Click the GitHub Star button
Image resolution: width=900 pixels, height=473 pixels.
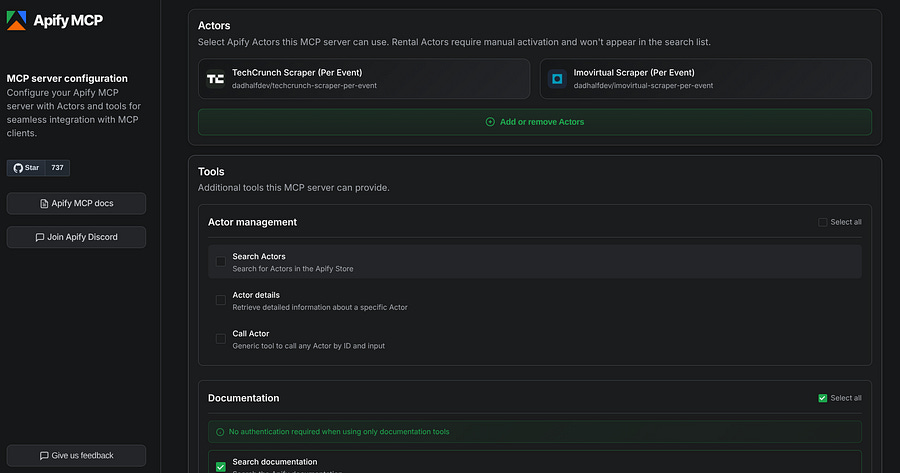pos(26,168)
